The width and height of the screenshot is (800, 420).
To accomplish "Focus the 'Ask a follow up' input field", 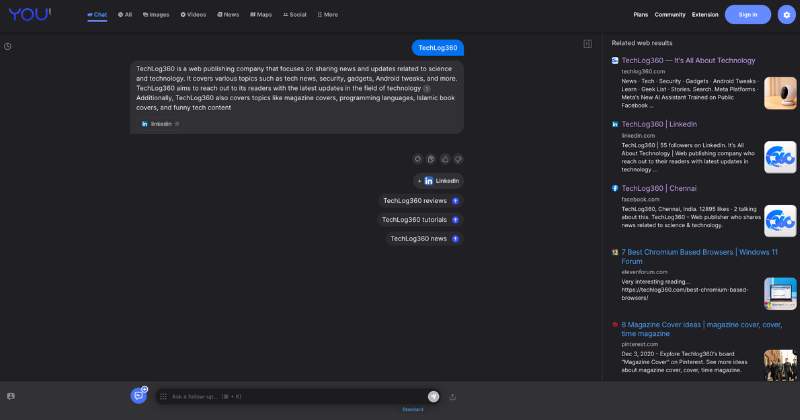I will pyautogui.click(x=298, y=397).
